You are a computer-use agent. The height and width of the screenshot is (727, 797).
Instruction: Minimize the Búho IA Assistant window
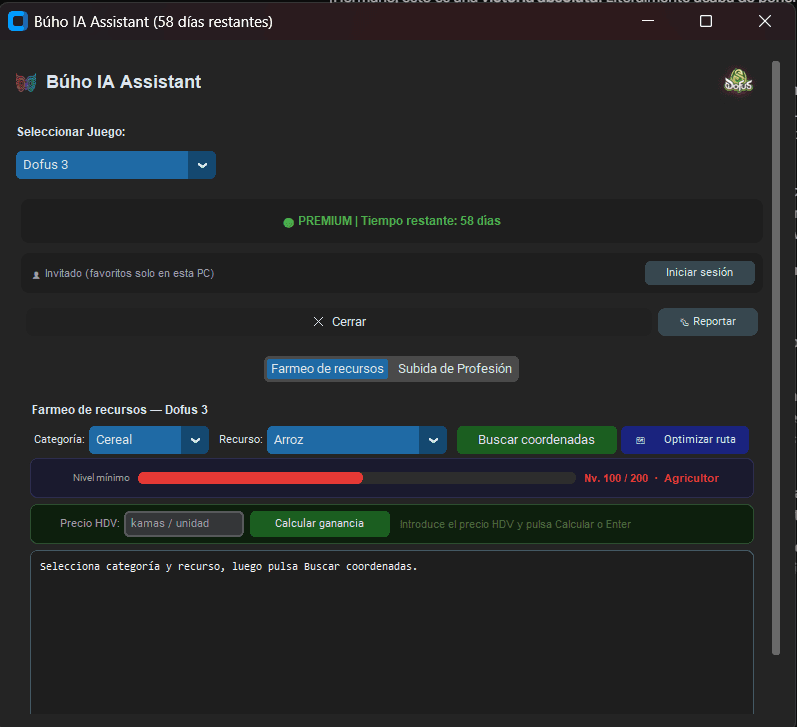point(648,21)
